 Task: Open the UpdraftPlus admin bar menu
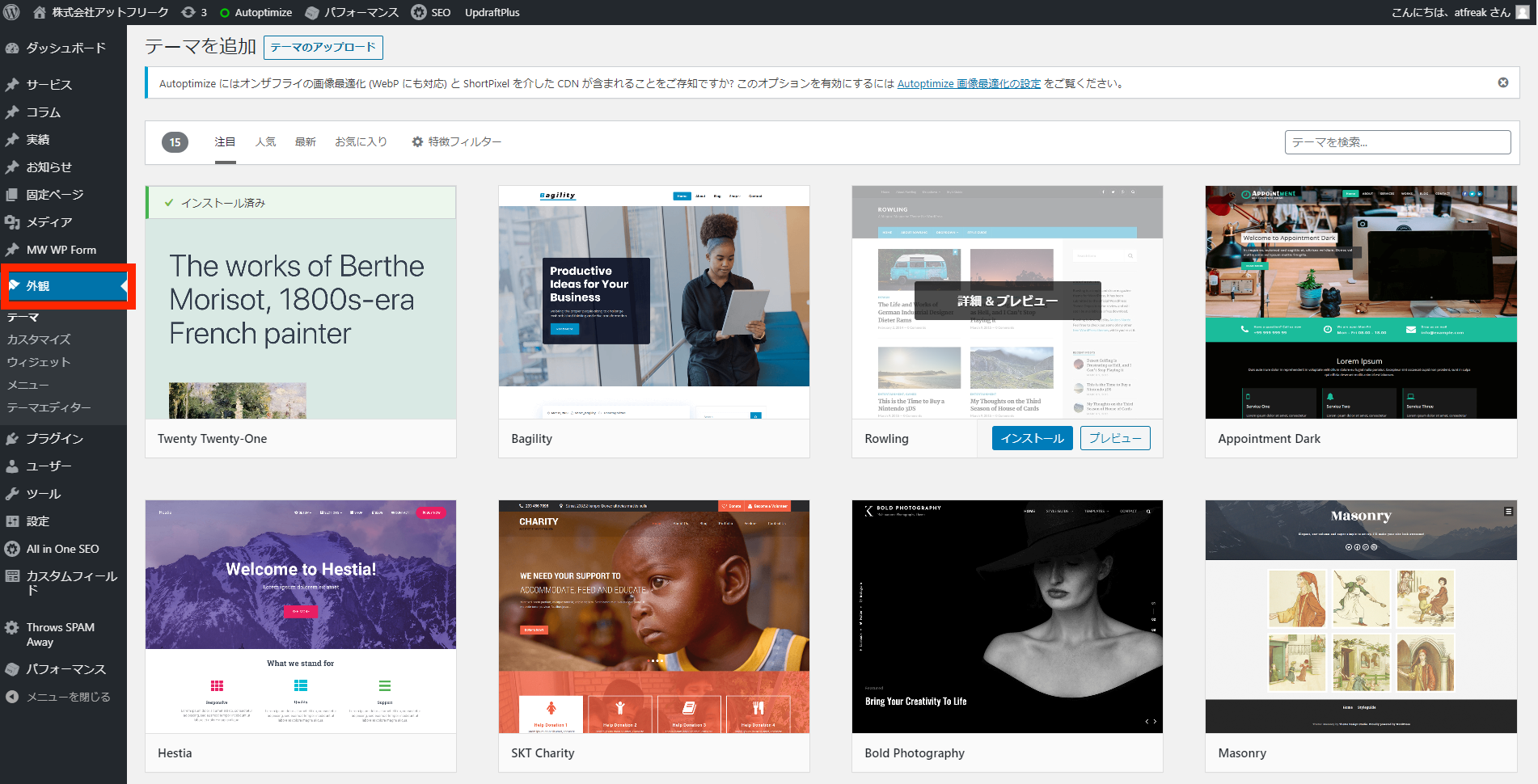(492, 12)
